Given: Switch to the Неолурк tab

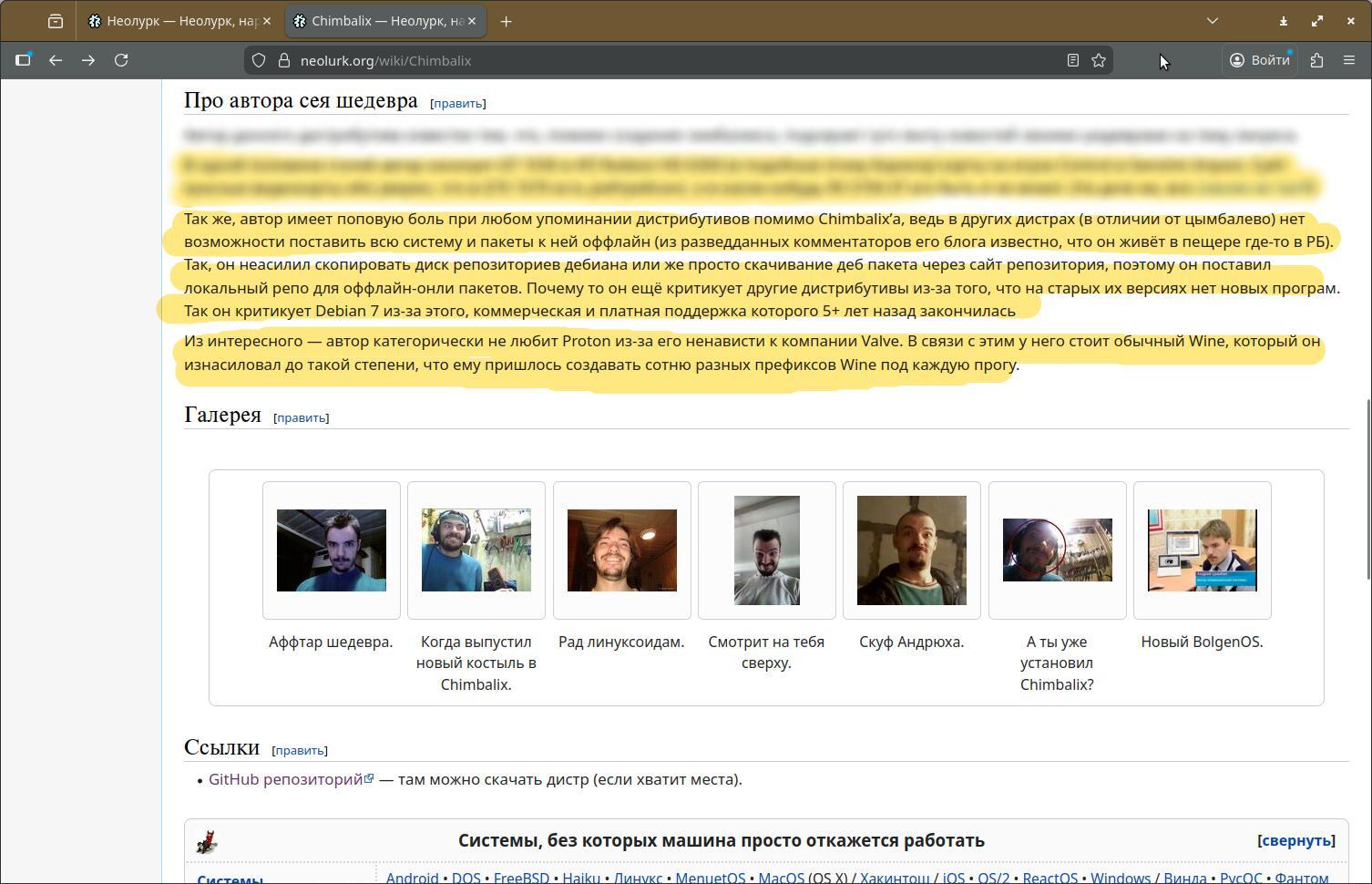Looking at the screenshot, I should [173, 21].
